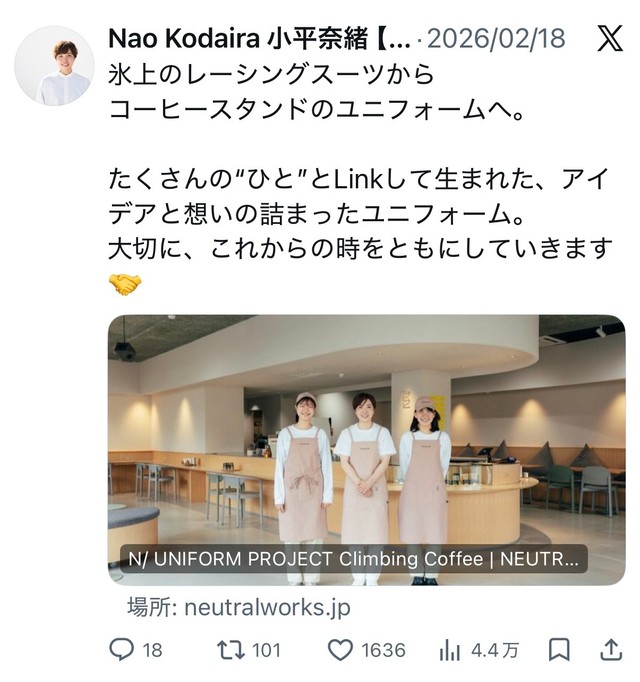The image size is (640, 682).
Task: Like the post with the heart icon
Action: coord(340,650)
